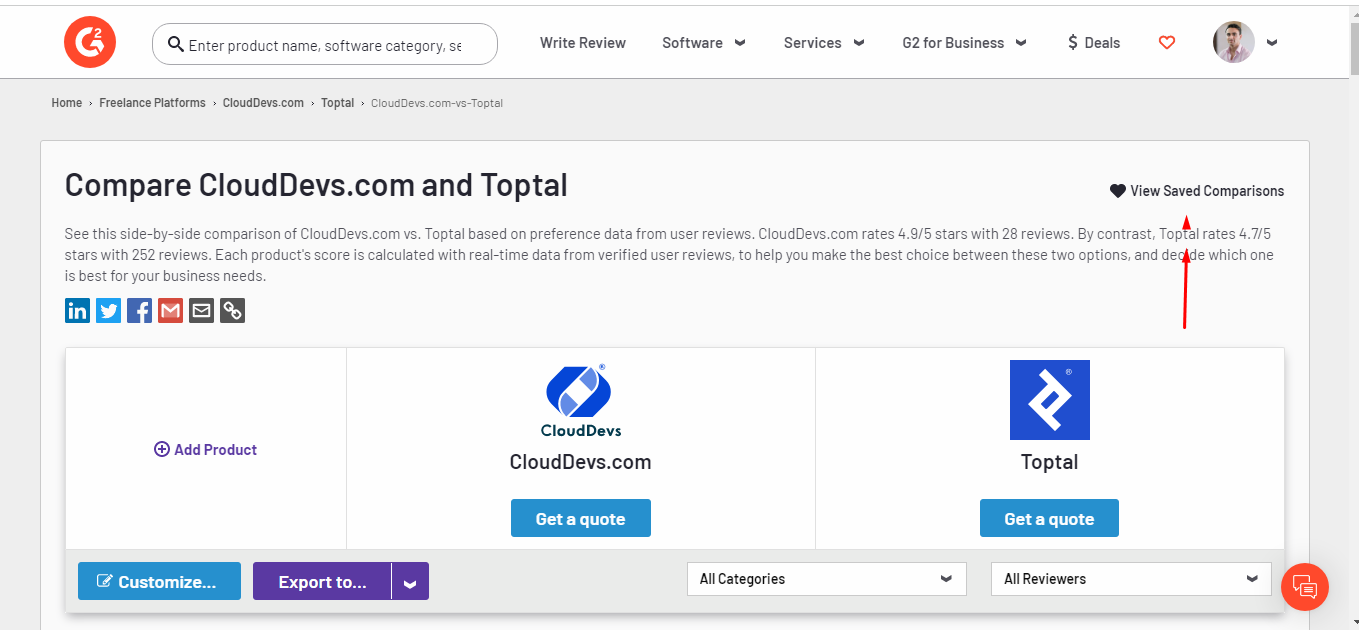This screenshot has height=630, width=1359.
Task: Click the Customize button
Action: point(159,581)
